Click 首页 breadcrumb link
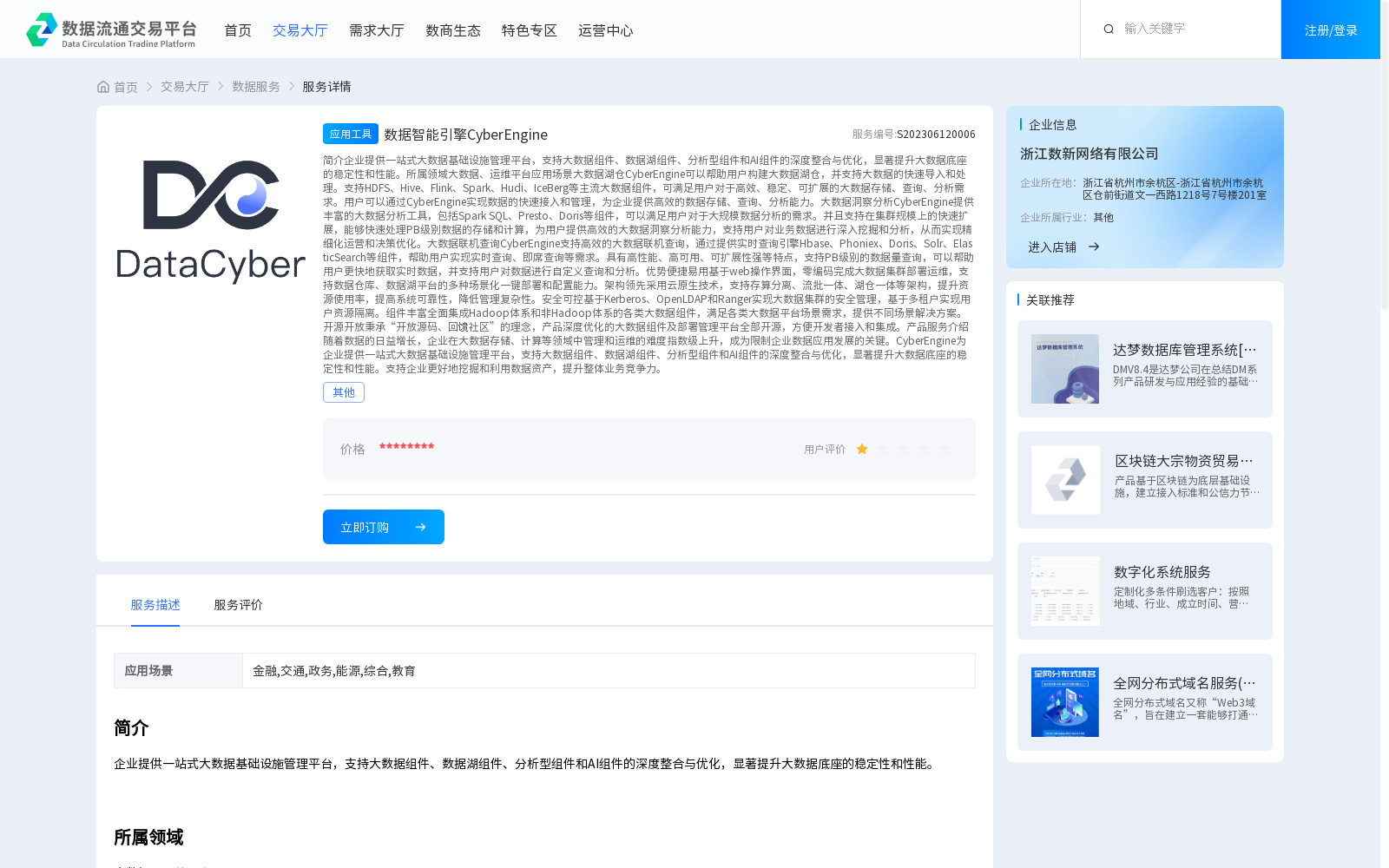 pos(126,87)
